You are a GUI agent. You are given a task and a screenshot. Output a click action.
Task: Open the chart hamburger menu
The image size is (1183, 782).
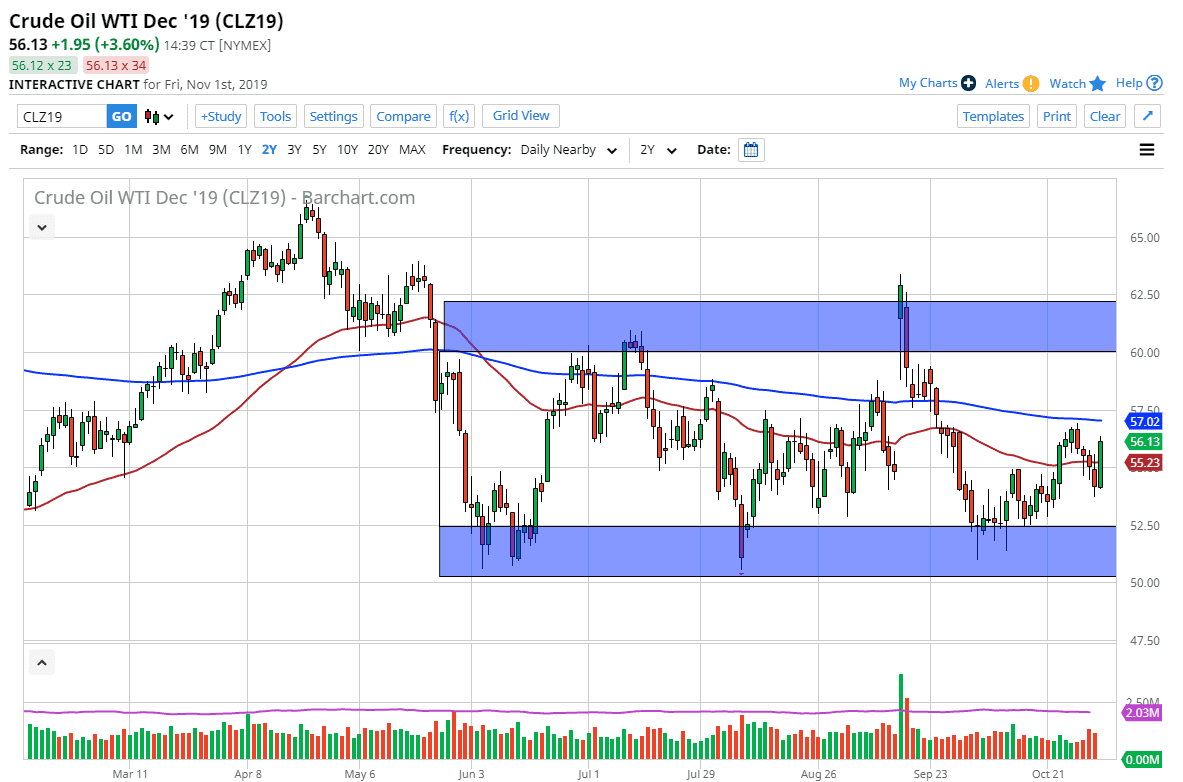tap(1146, 149)
